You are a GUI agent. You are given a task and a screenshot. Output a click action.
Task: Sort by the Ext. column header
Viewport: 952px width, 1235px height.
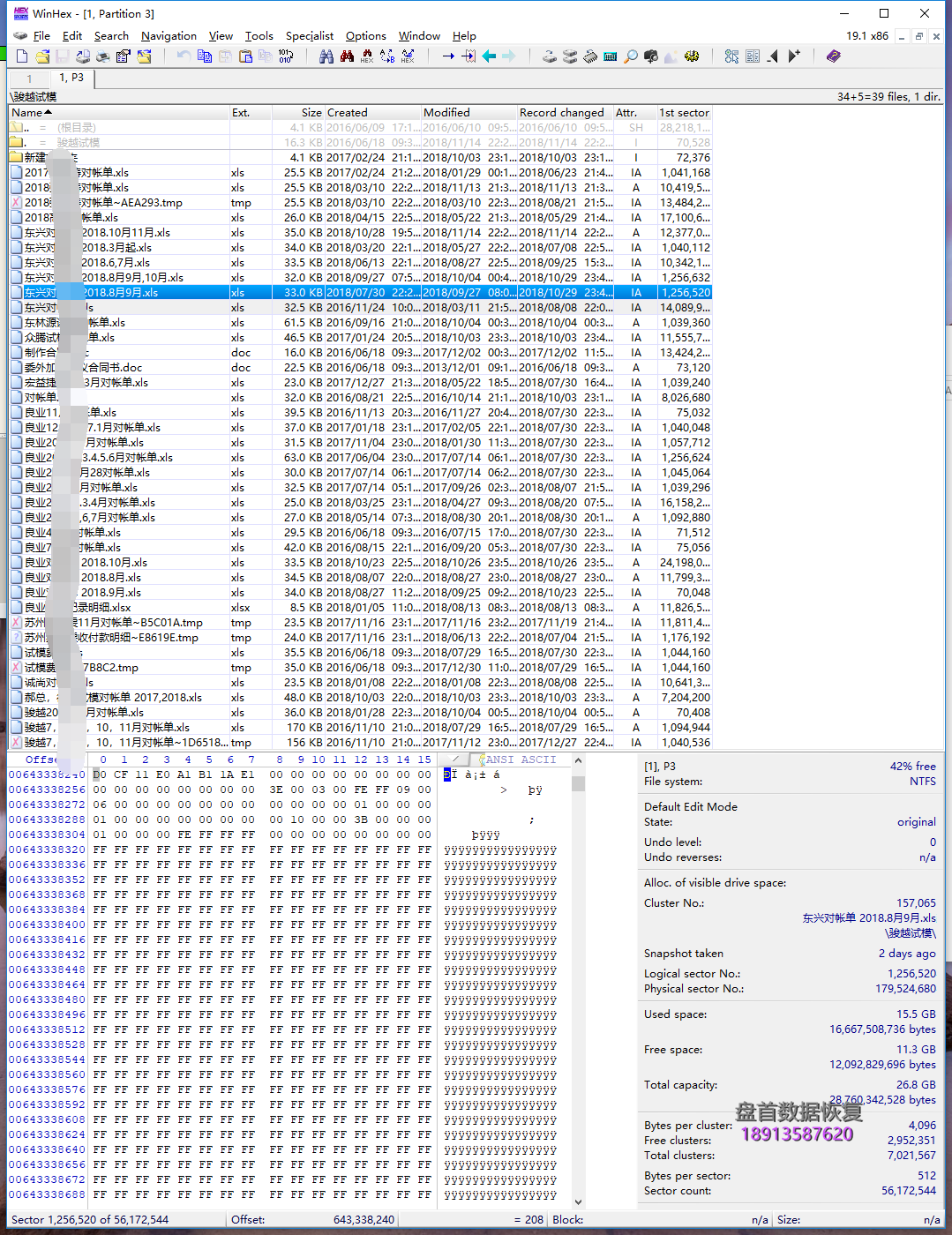(251, 113)
